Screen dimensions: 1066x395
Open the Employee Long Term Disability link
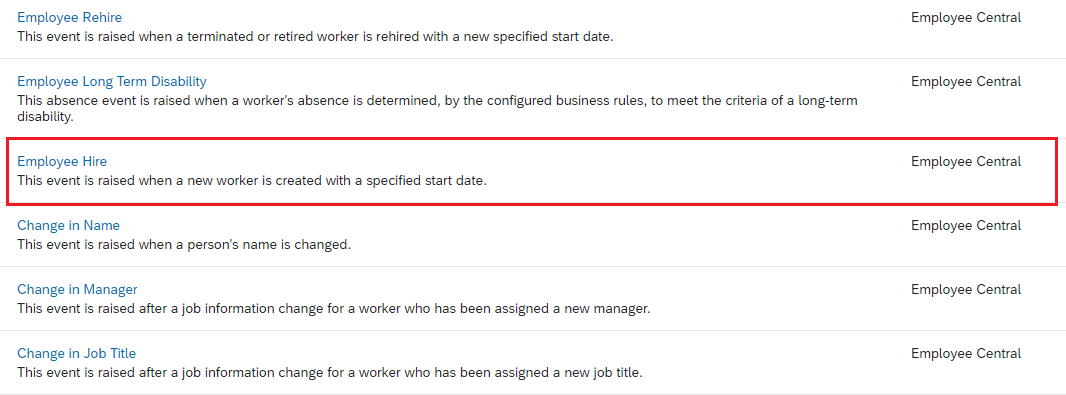coord(111,82)
